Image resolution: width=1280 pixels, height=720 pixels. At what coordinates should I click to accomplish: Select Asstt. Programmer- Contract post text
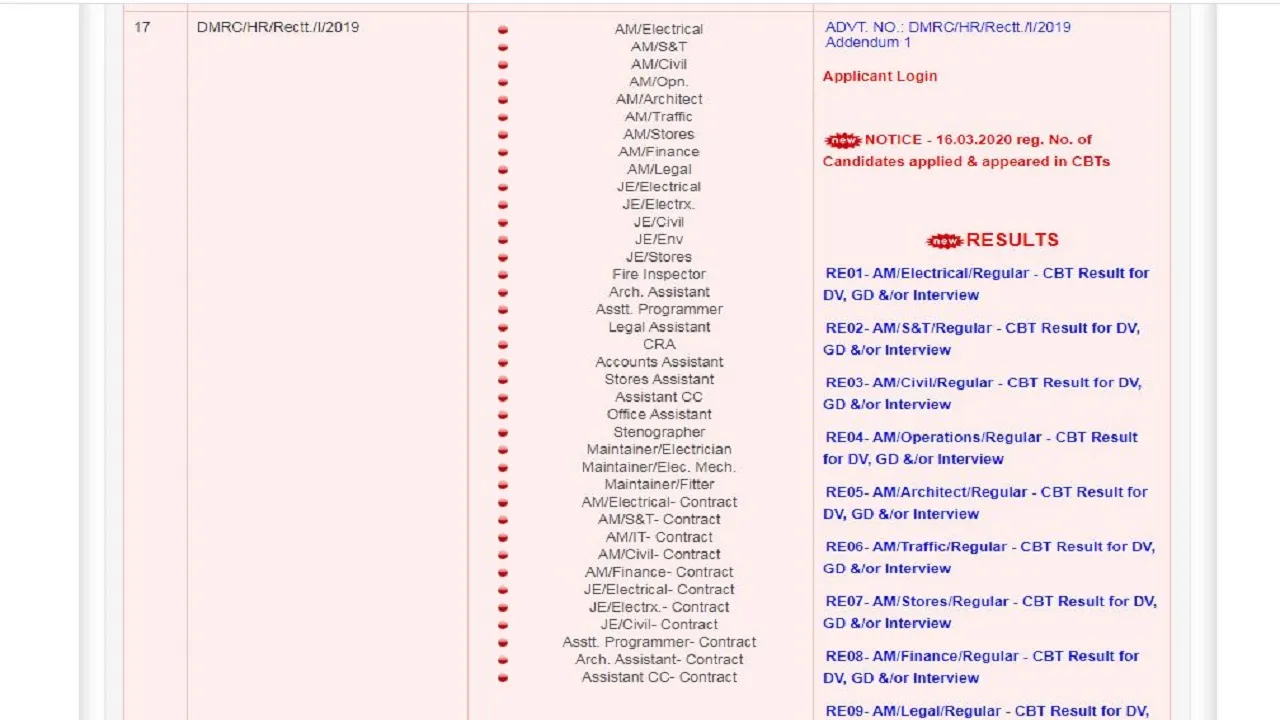659,642
